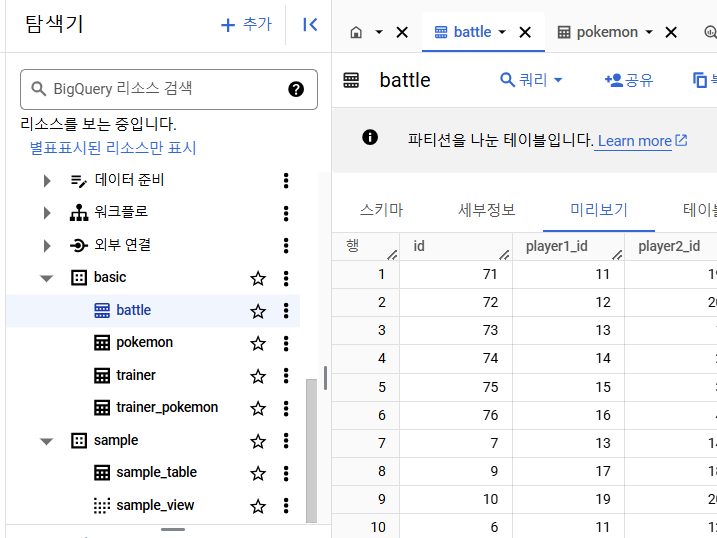Open the 쿼리 dropdown
Viewport: 717px width, 538px height.
[531, 80]
